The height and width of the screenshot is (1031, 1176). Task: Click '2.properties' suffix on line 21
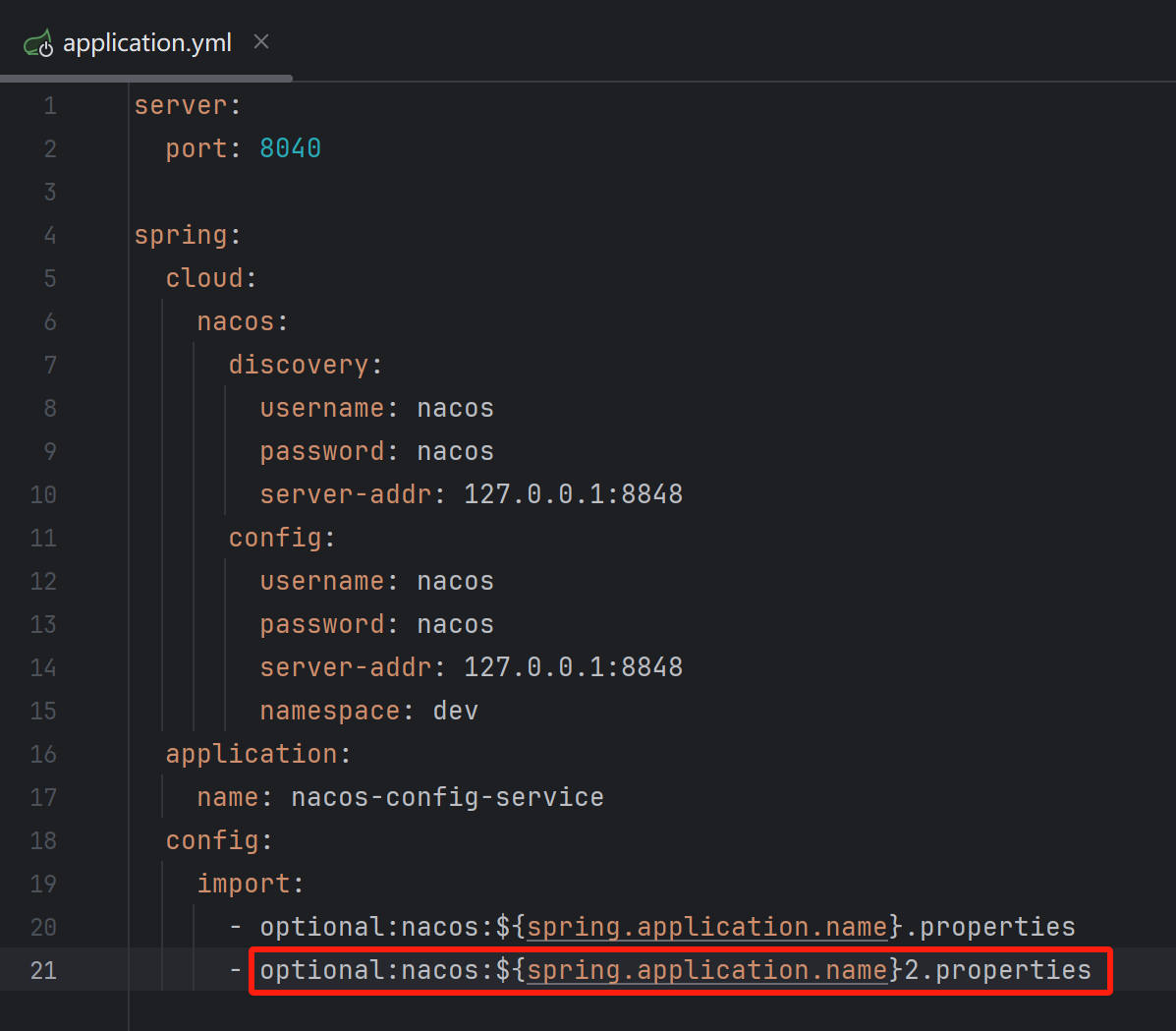point(997,971)
